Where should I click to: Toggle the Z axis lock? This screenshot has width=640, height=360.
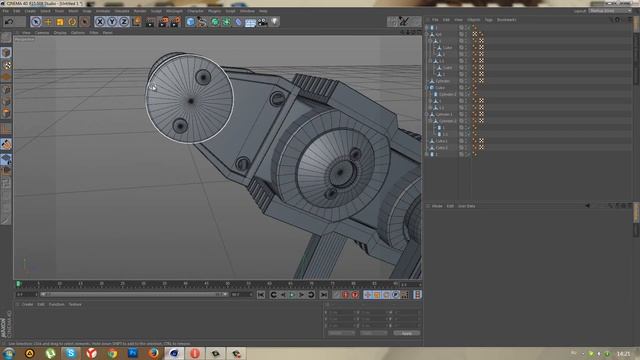click(124, 22)
